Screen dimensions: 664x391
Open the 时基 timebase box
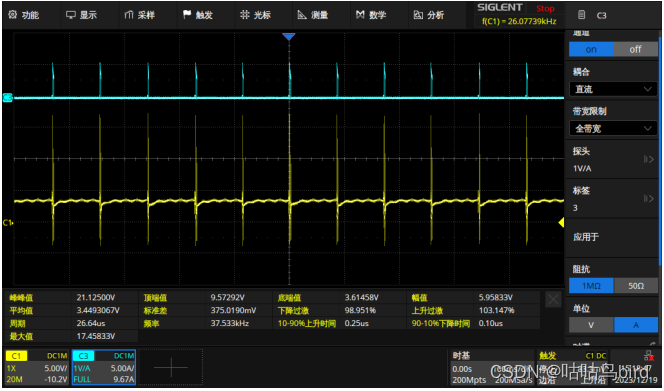[491, 368]
